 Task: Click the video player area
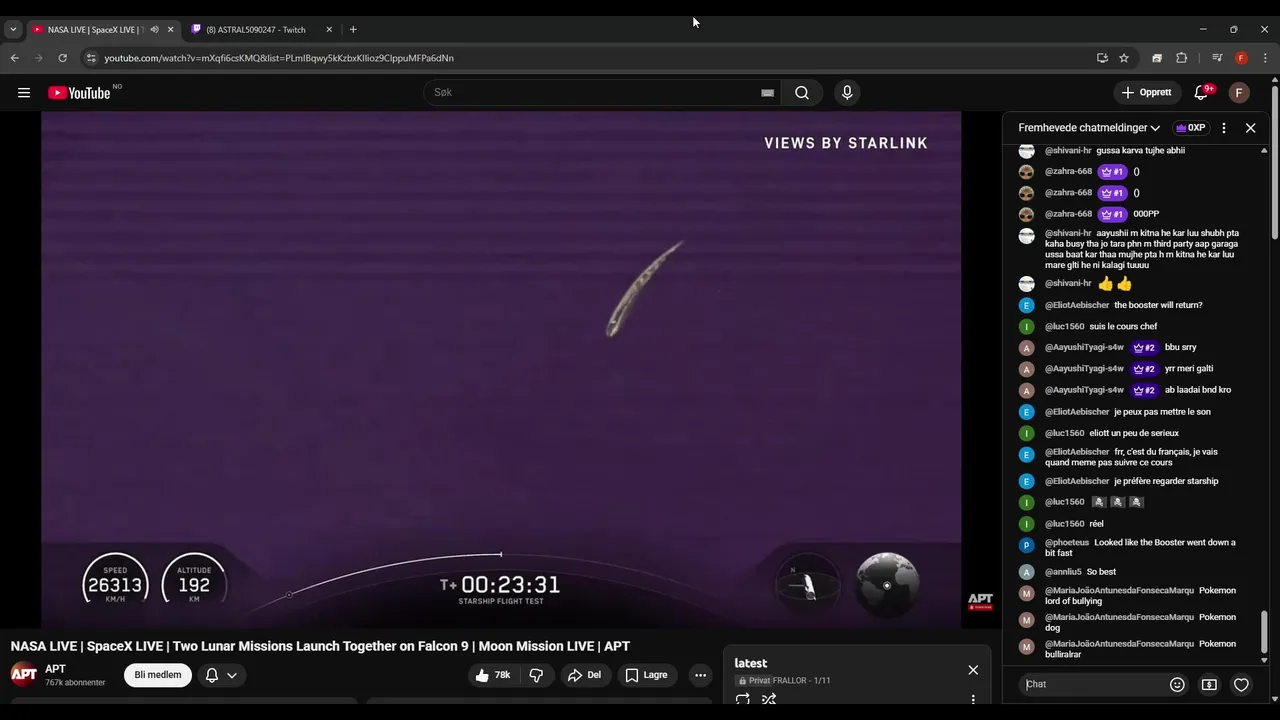pos(501,369)
